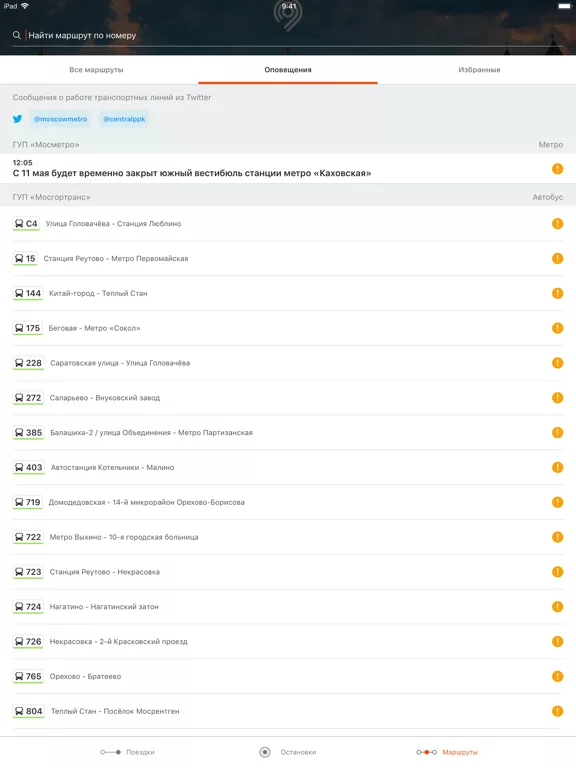Viewport: 576px width, 768px height.
Task: Switch to the Все маршруты tab
Action: point(96,70)
